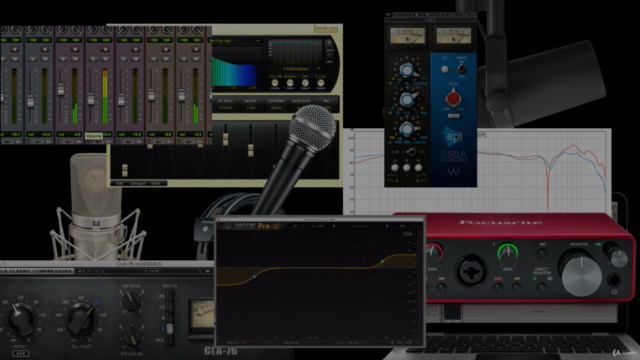Click the Focusrite headphone volume knob

point(619,259)
